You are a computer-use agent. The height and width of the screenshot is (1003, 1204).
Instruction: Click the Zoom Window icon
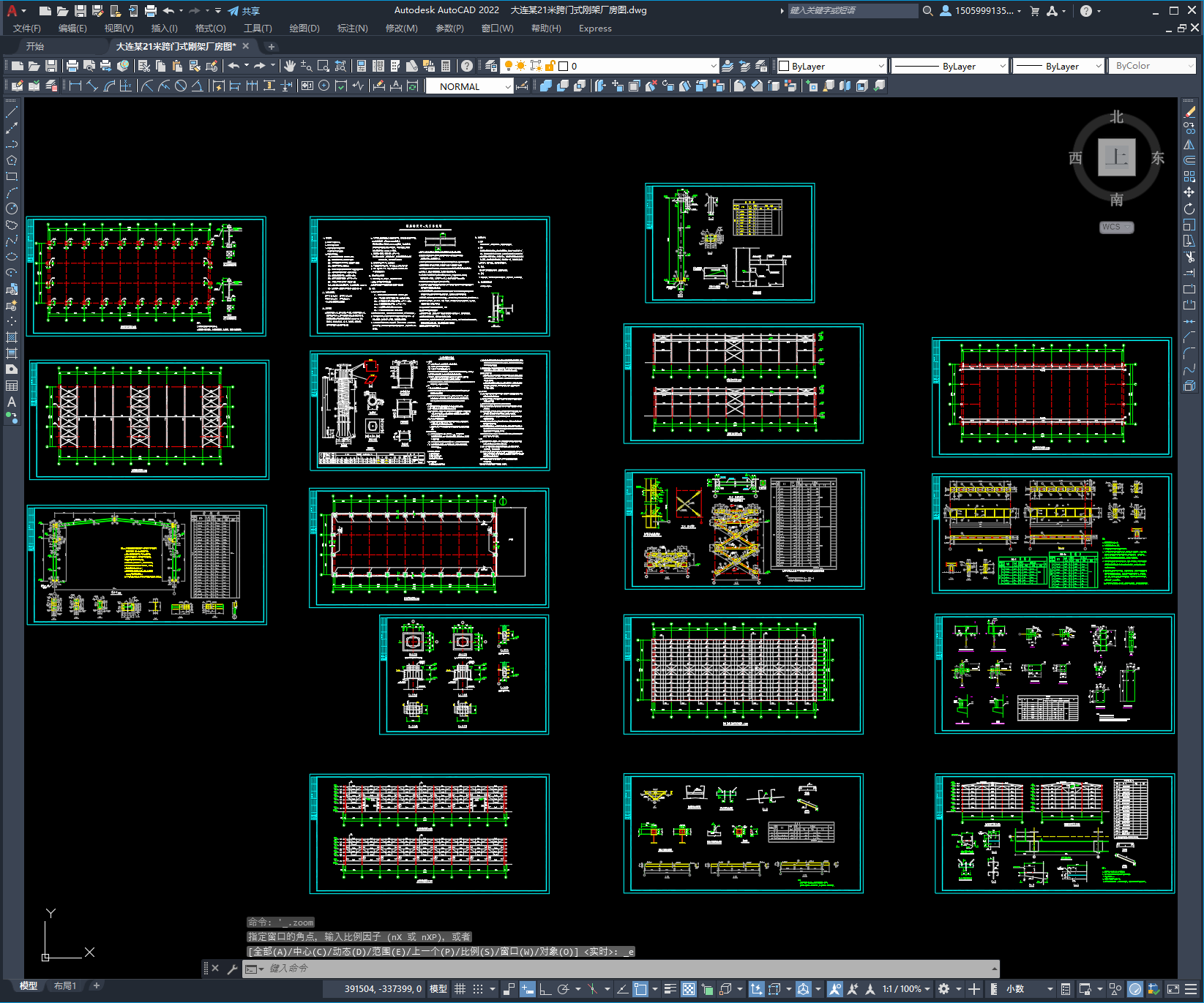pos(324,66)
